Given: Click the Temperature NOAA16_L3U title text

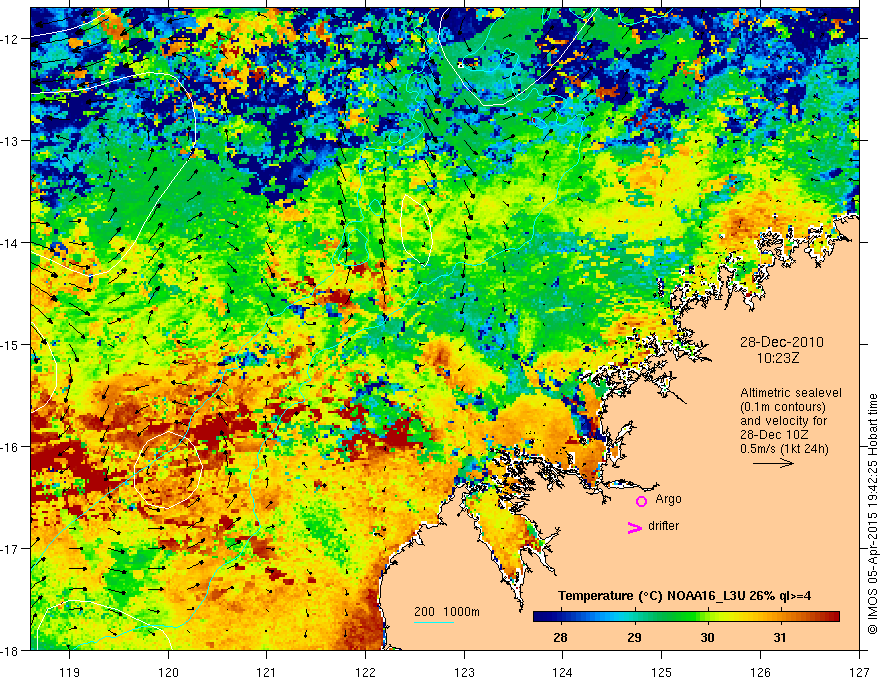Looking at the screenshot, I should 684,596.
